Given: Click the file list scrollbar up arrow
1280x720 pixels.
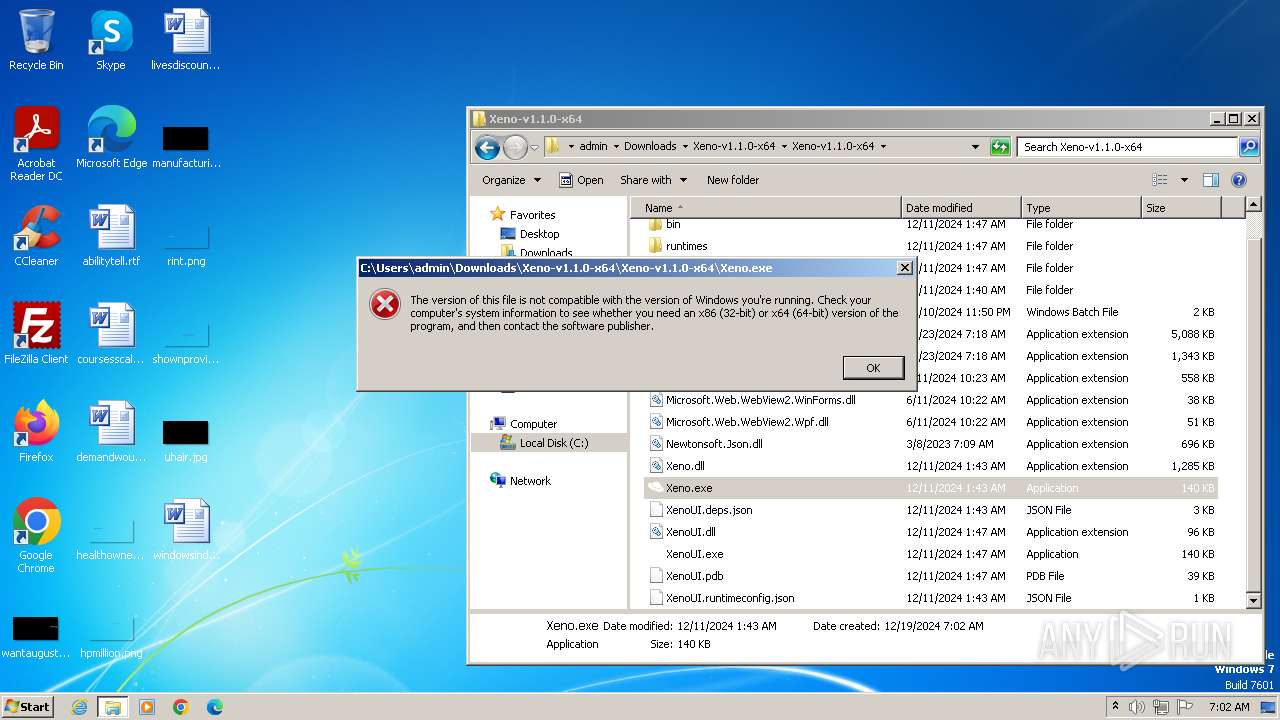Looking at the screenshot, I should [1254, 205].
